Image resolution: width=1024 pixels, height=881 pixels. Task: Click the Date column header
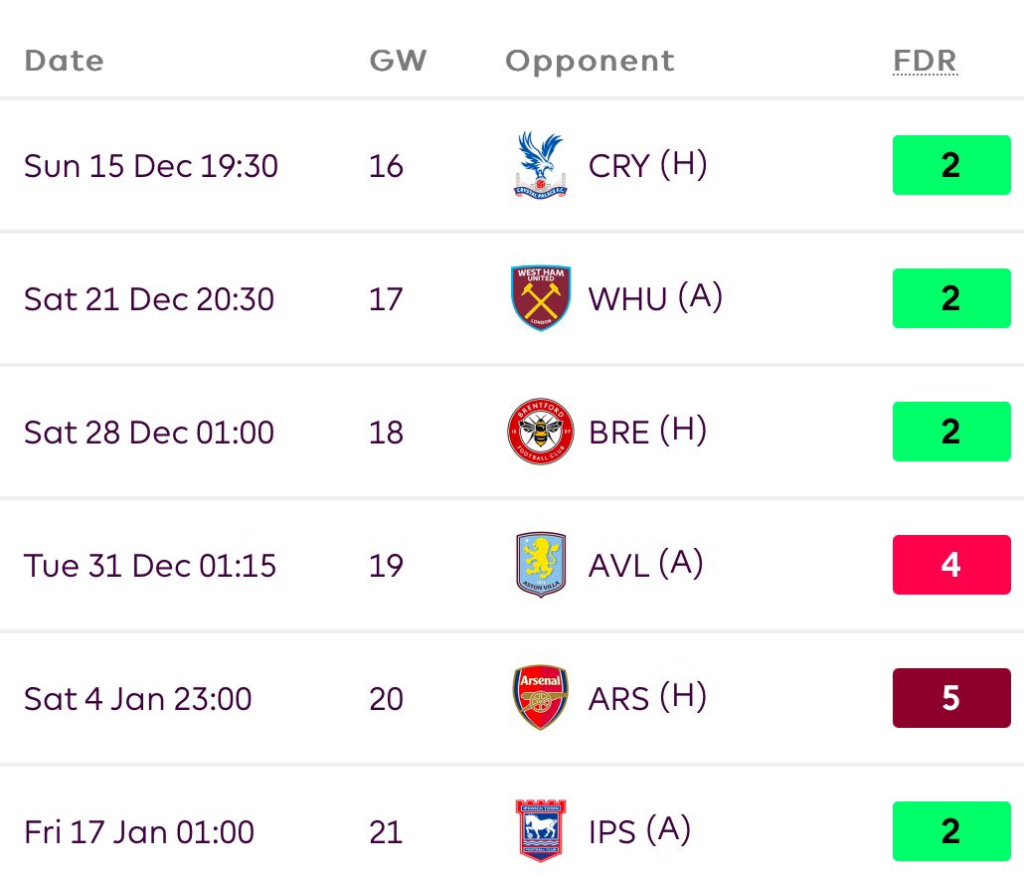(64, 61)
